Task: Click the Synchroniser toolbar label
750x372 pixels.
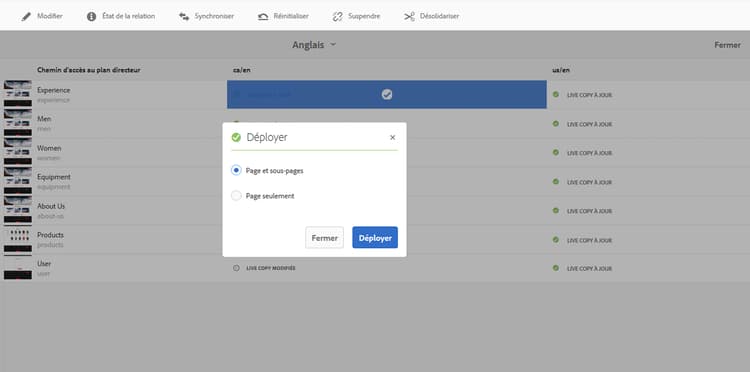Action: point(214,16)
